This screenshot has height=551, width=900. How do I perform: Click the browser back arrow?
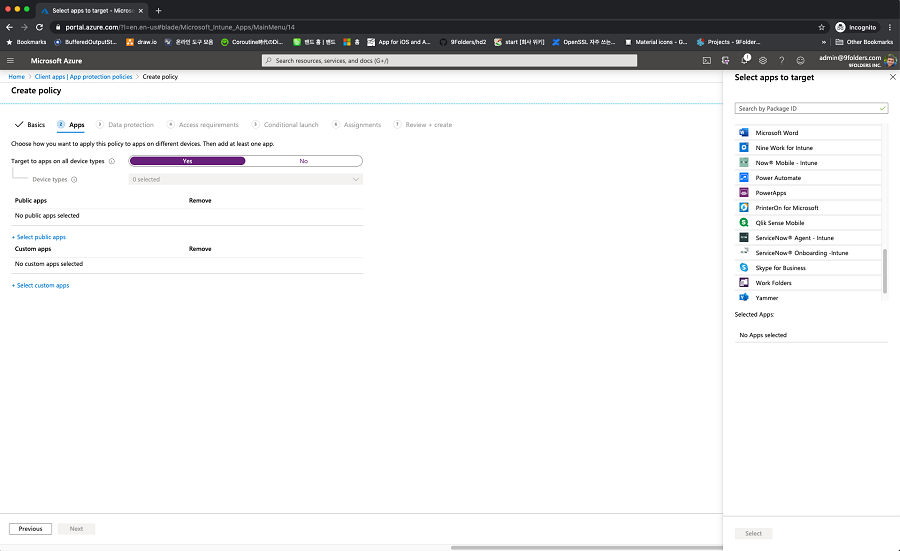[x=9, y=27]
